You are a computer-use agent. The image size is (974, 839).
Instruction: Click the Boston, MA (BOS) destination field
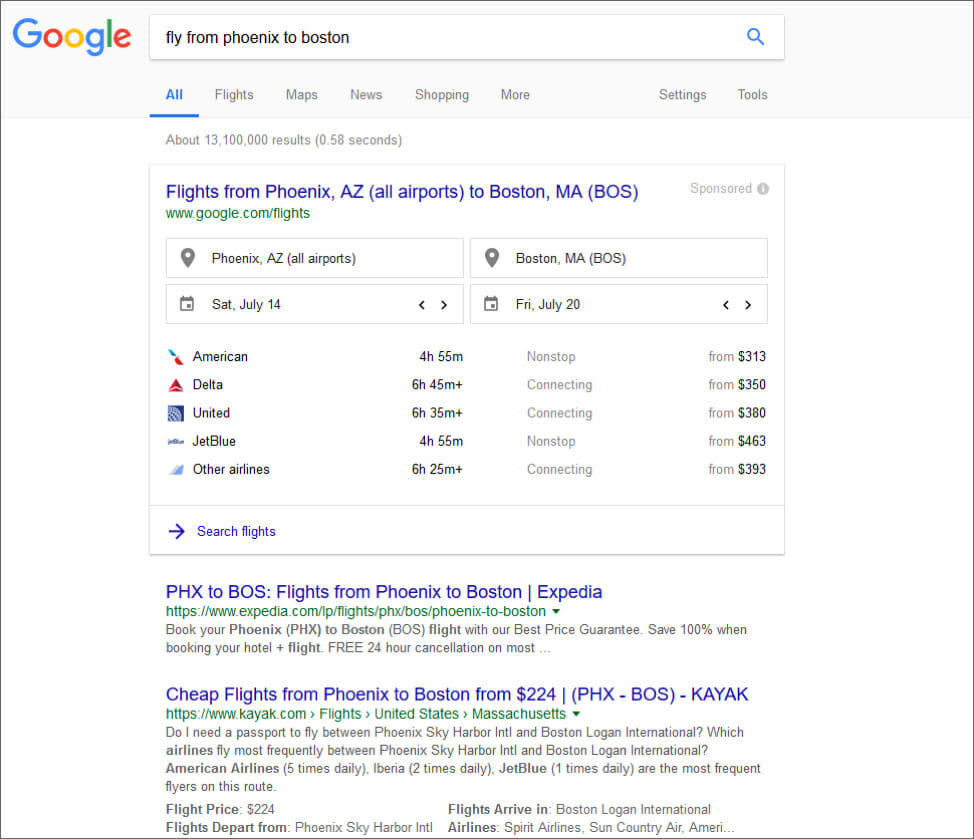(619, 258)
